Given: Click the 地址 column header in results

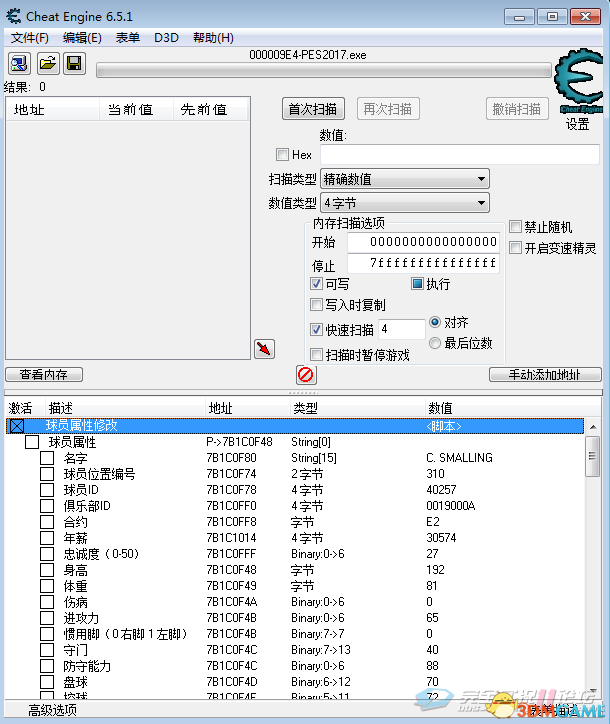Looking at the screenshot, I should tap(53, 109).
